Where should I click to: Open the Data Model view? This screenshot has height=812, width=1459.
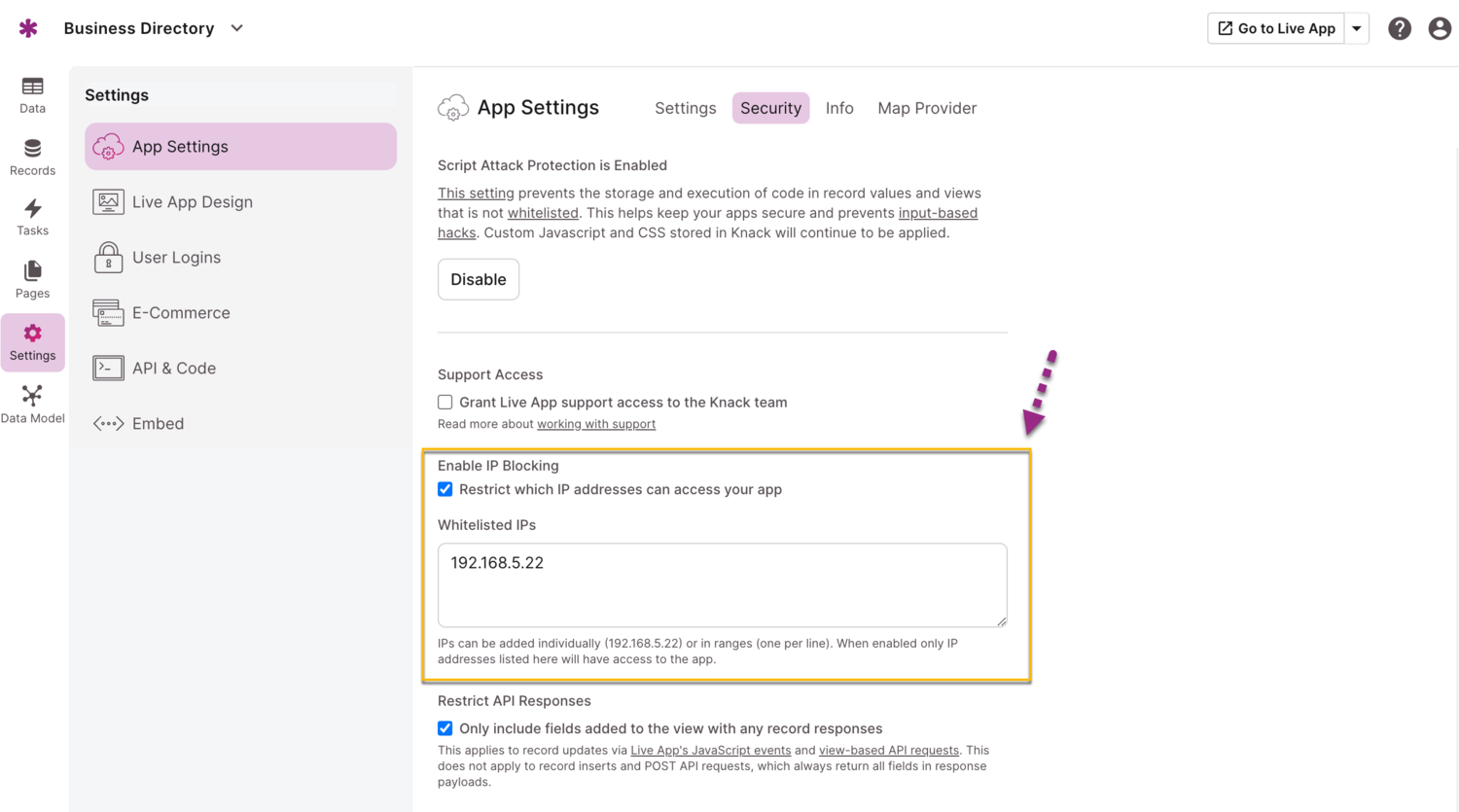pos(32,402)
